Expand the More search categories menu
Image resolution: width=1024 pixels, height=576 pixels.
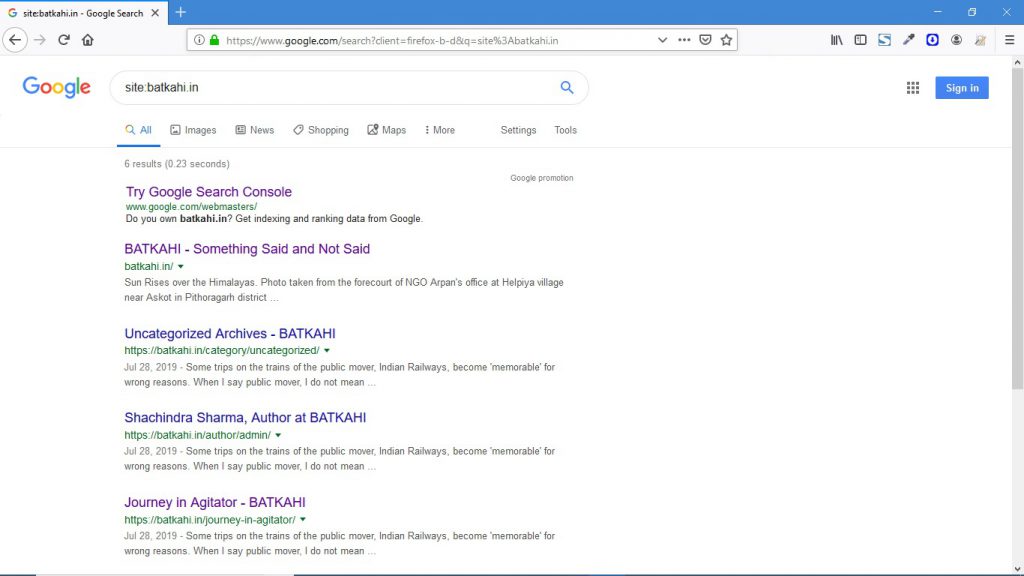click(x=440, y=130)
